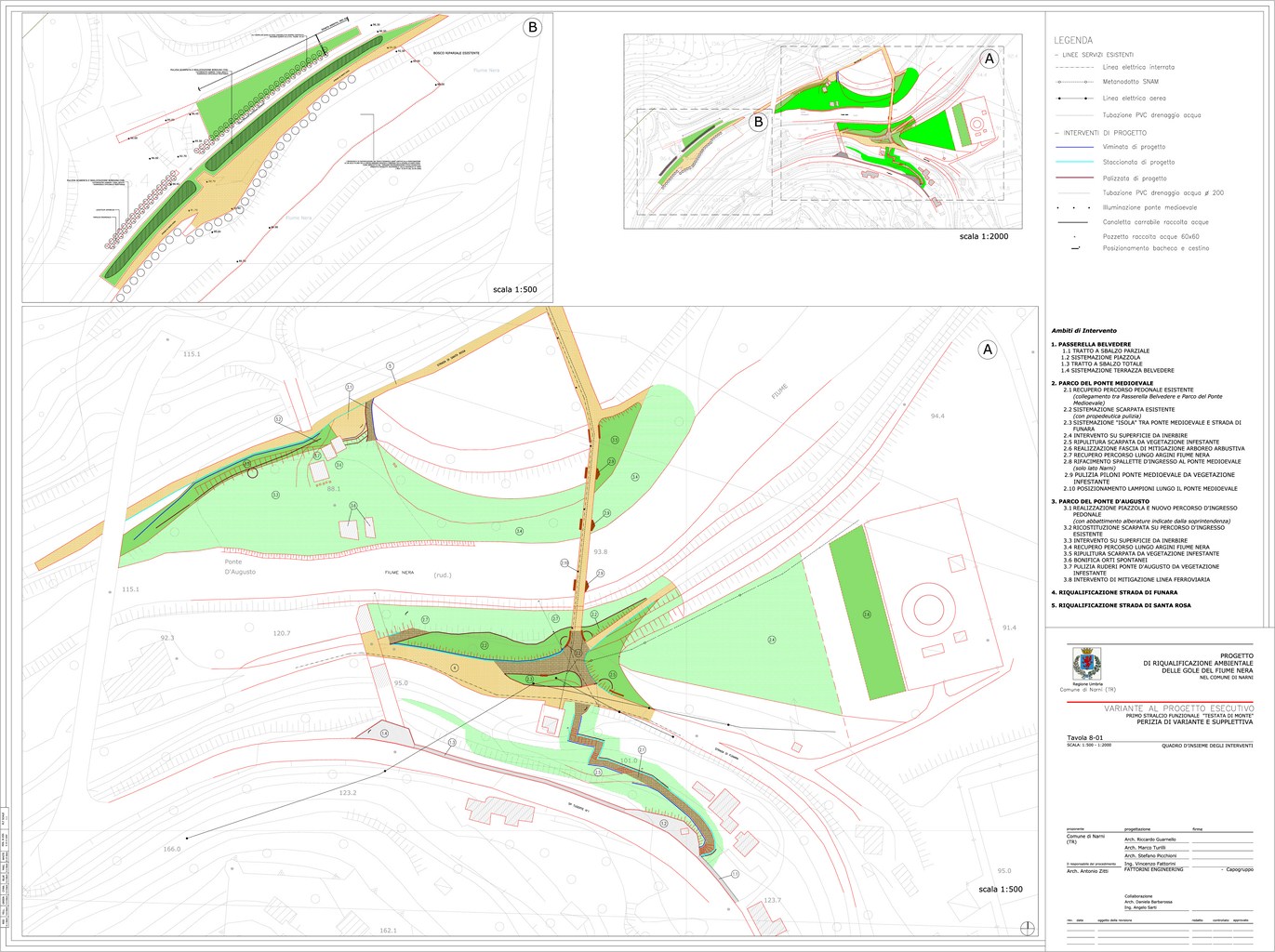Click elevation value '162.1' on the plan
Screen dimensions: 1275x952
pos(389,931)
